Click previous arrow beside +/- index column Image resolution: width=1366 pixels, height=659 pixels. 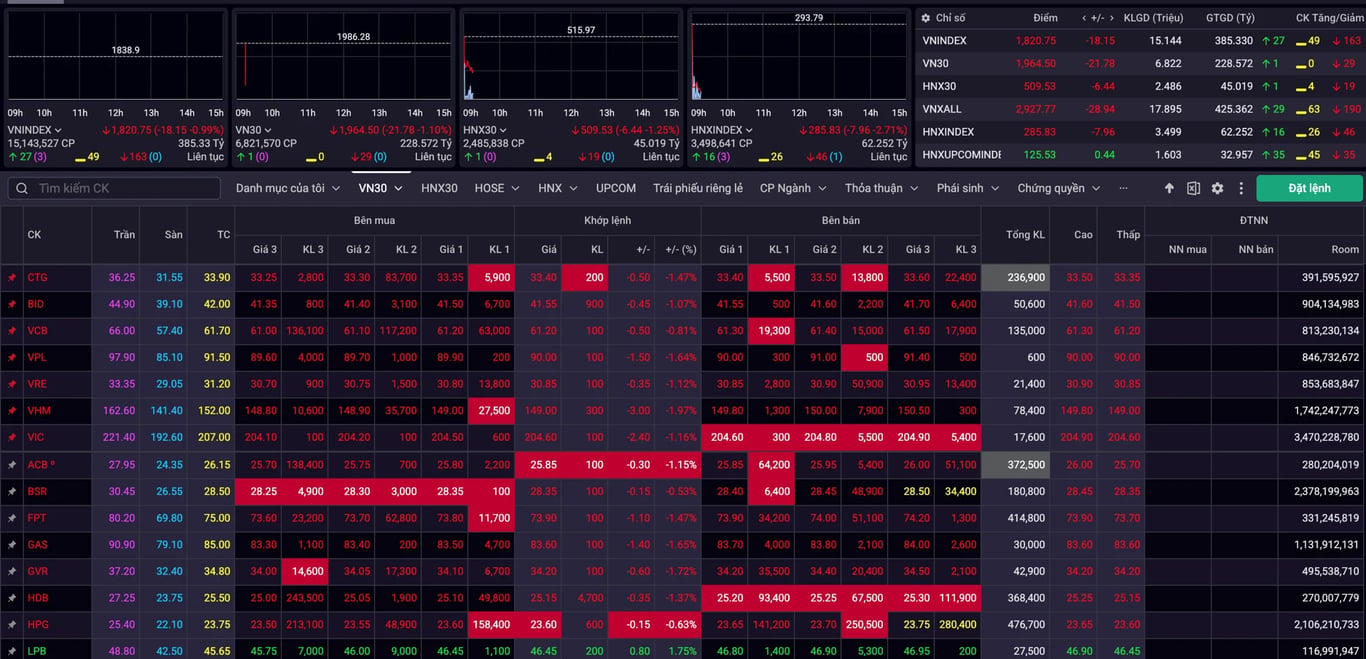(x=1084, y=18)
